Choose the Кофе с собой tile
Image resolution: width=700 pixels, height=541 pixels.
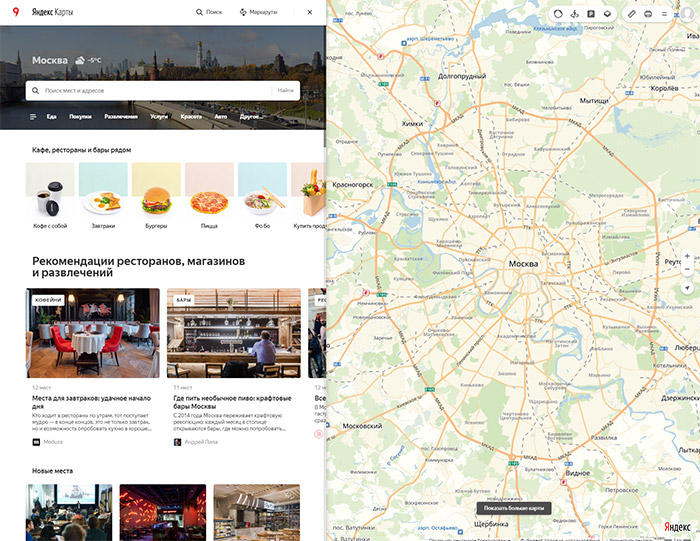50,196
